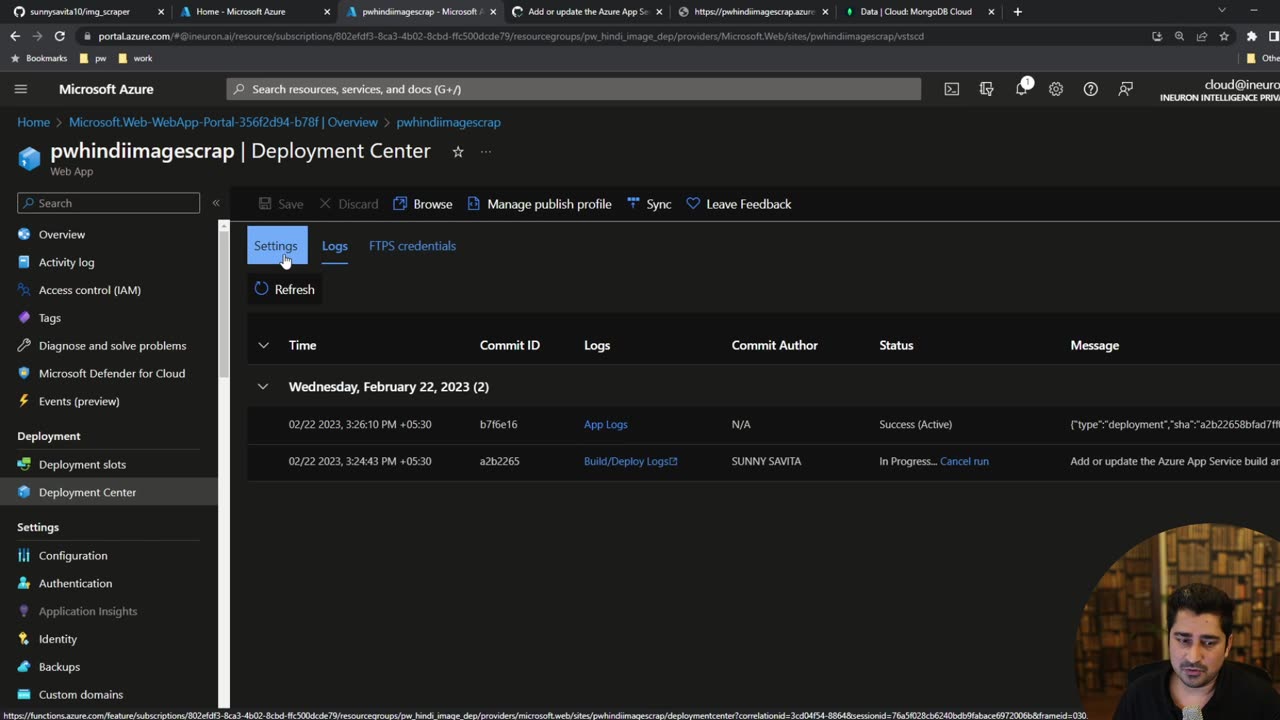
Task: Click the Application Insights bulb icon
Action: click(x=24, y=611)
